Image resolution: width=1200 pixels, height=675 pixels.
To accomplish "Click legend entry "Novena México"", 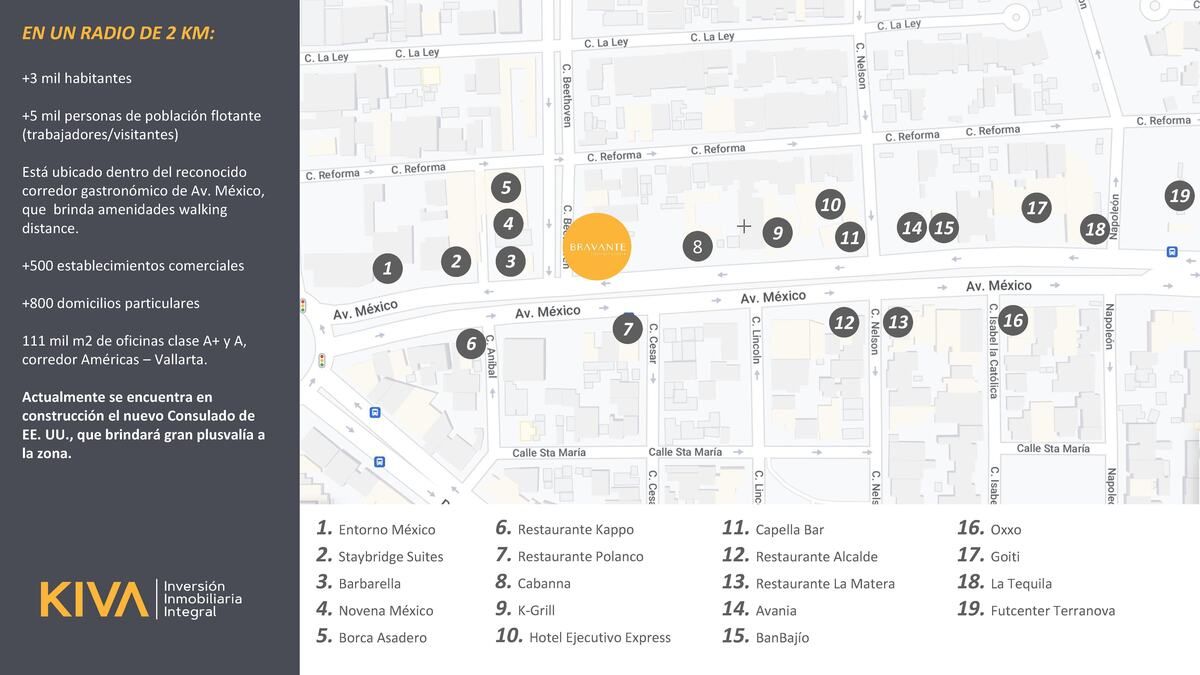I will point(375,610).
